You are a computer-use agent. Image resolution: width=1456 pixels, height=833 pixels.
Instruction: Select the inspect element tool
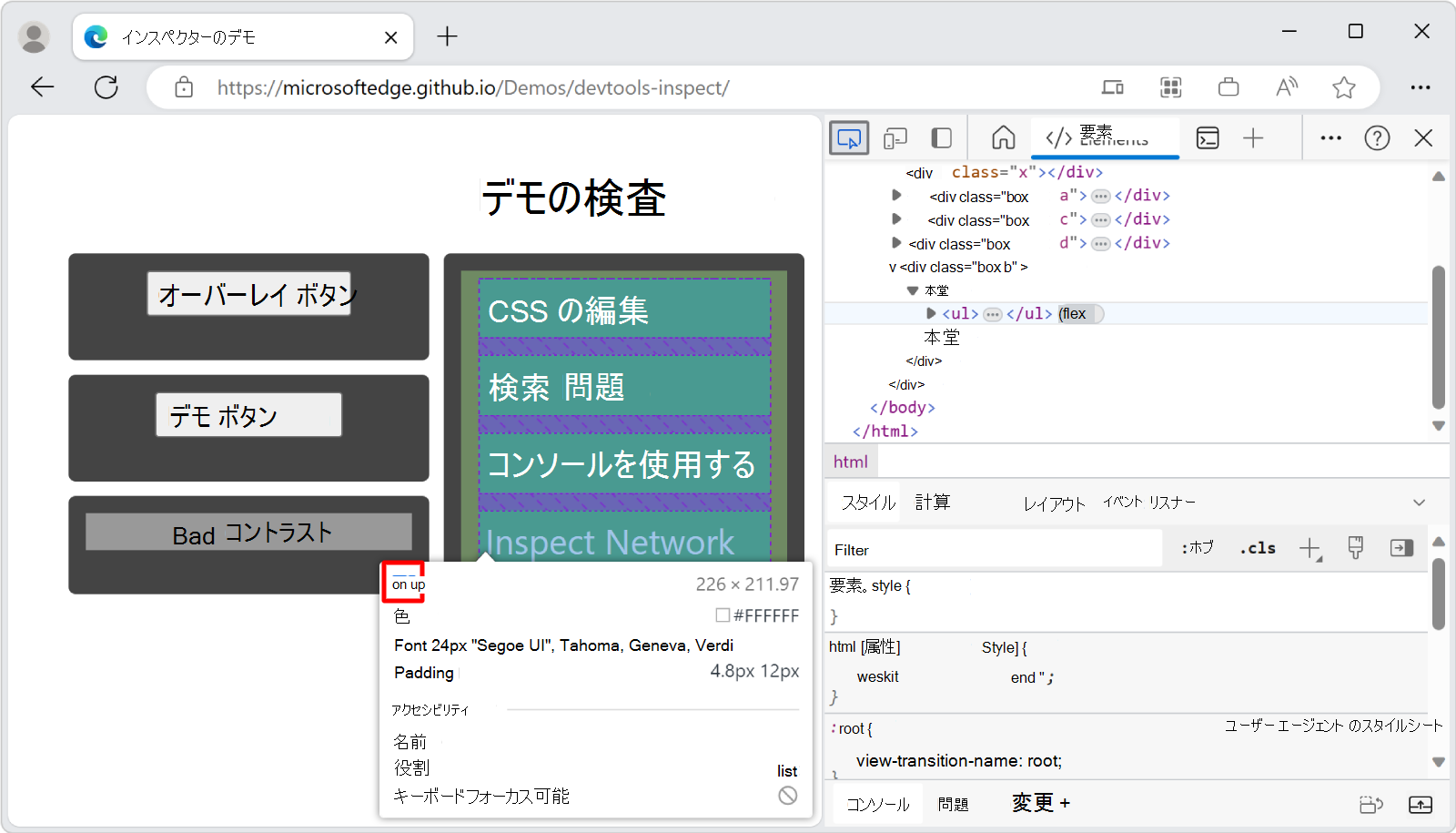click(848, 137)
